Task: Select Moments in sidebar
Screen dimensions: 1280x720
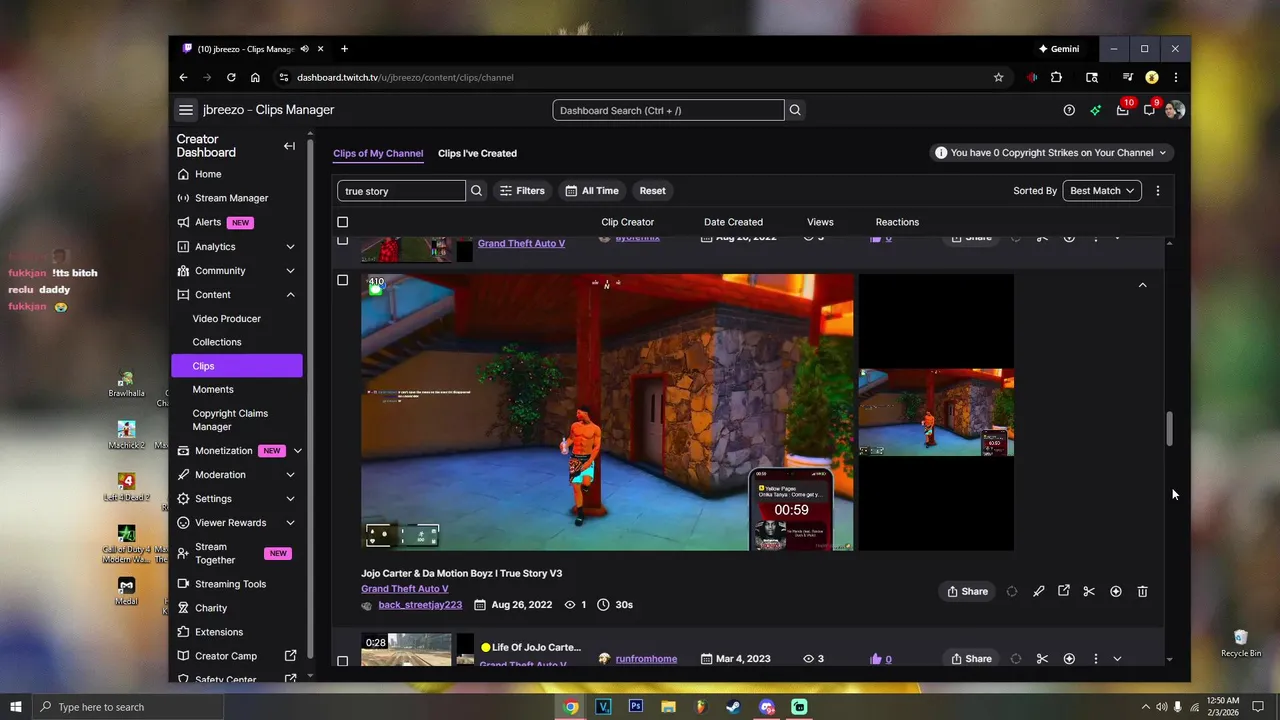Action: (x=213, y=390)
